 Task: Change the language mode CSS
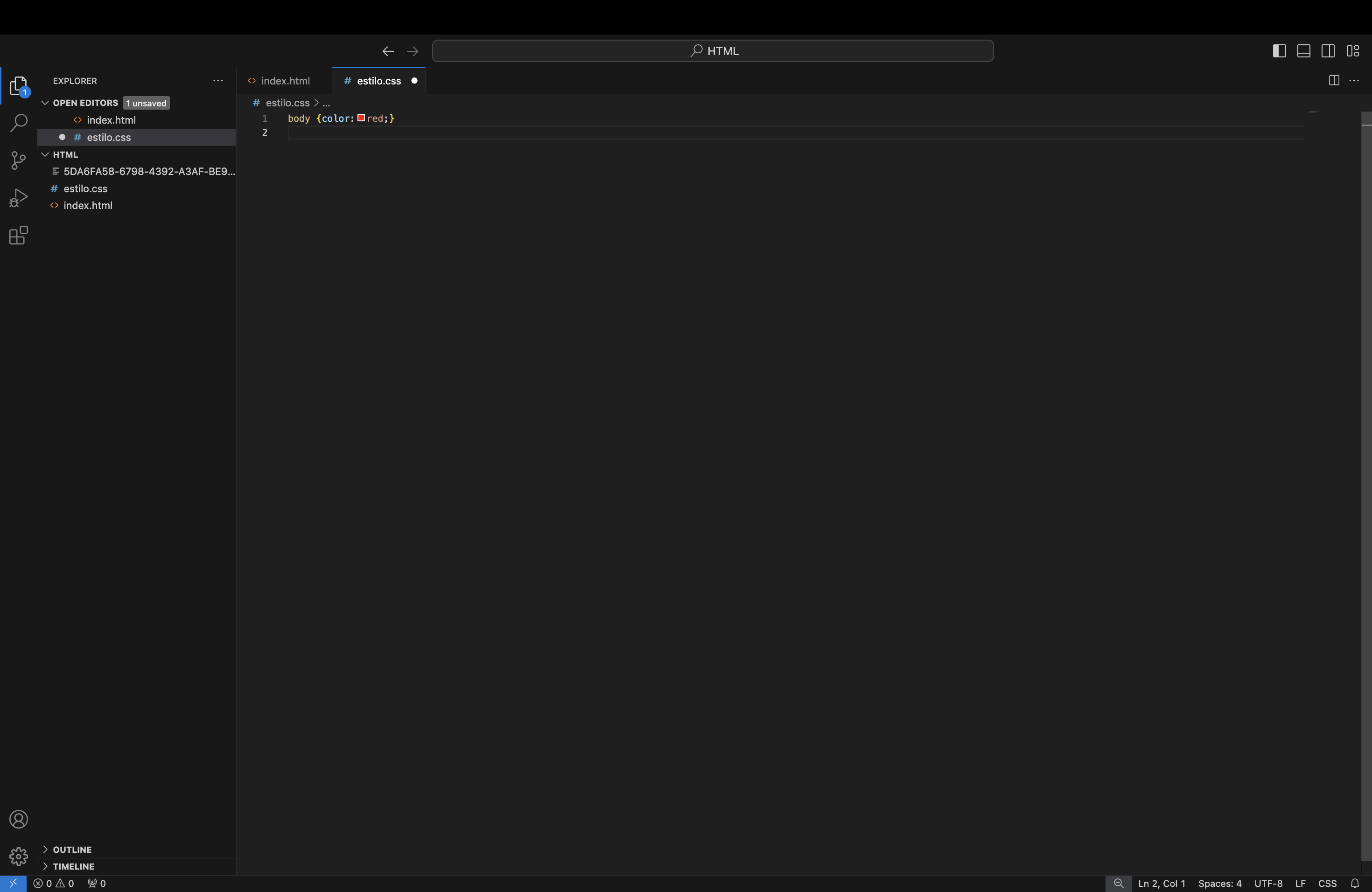point(1328,883)
